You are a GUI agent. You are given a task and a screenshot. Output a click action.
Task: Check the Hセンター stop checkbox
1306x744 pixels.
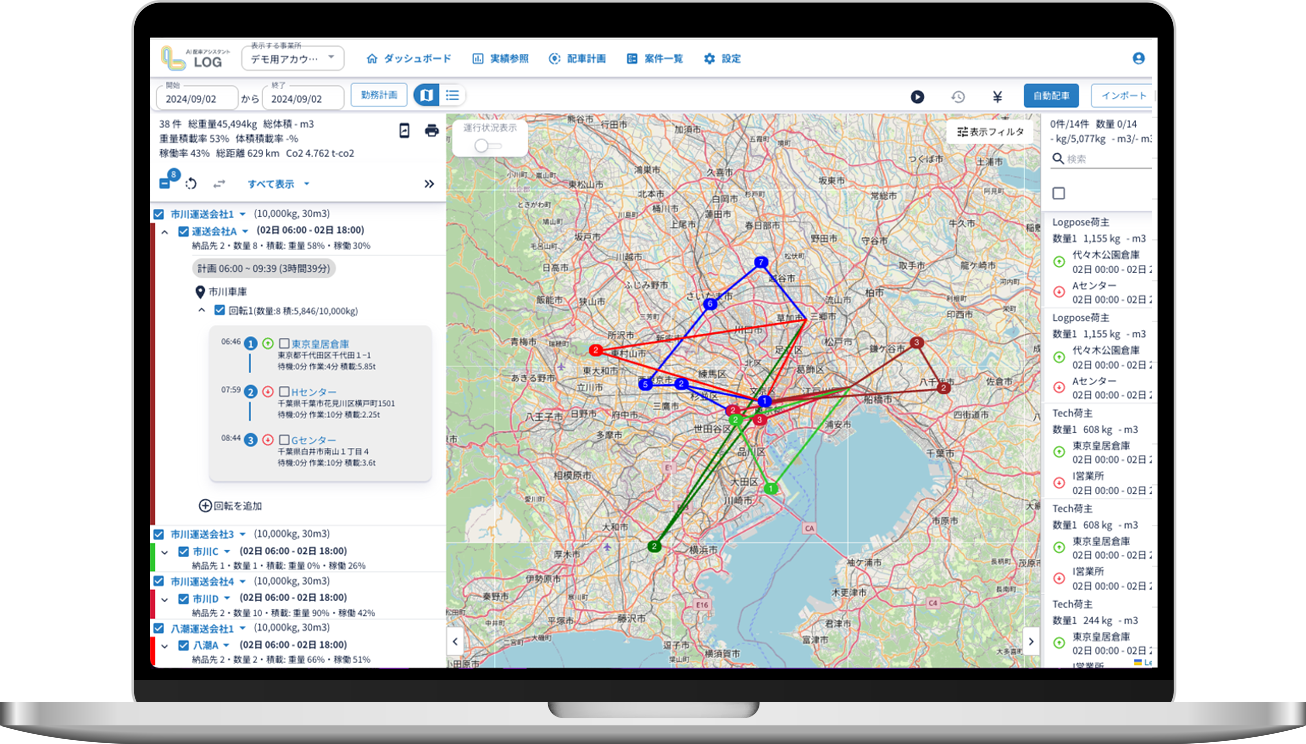tap(284, 391)
